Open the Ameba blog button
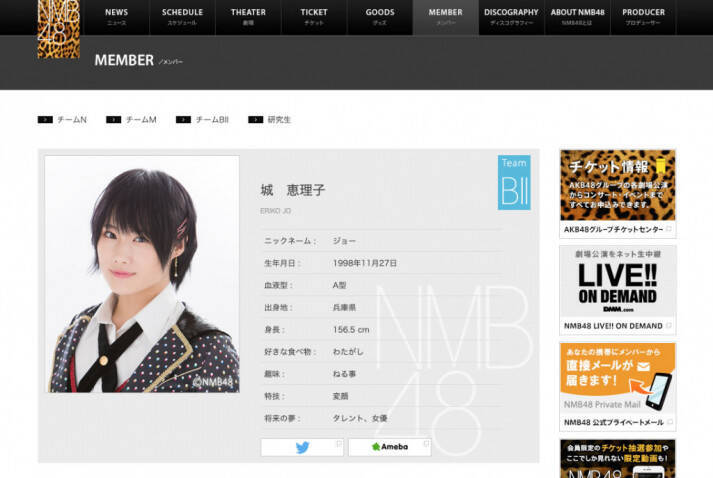This screenshot has width=713, height=478. pos(389,447)
